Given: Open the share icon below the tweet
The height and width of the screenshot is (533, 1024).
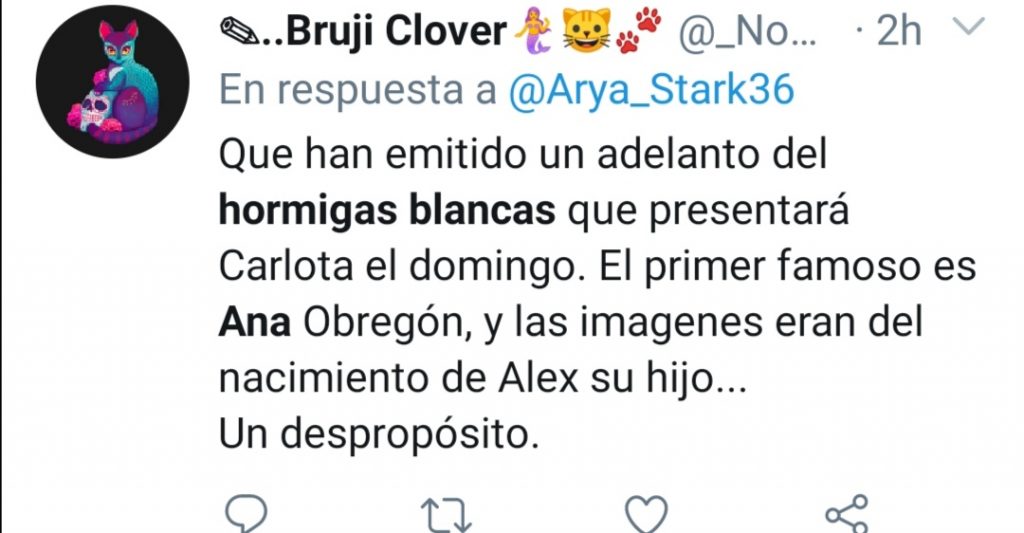Looking at the screenshot, I should 847,515.
